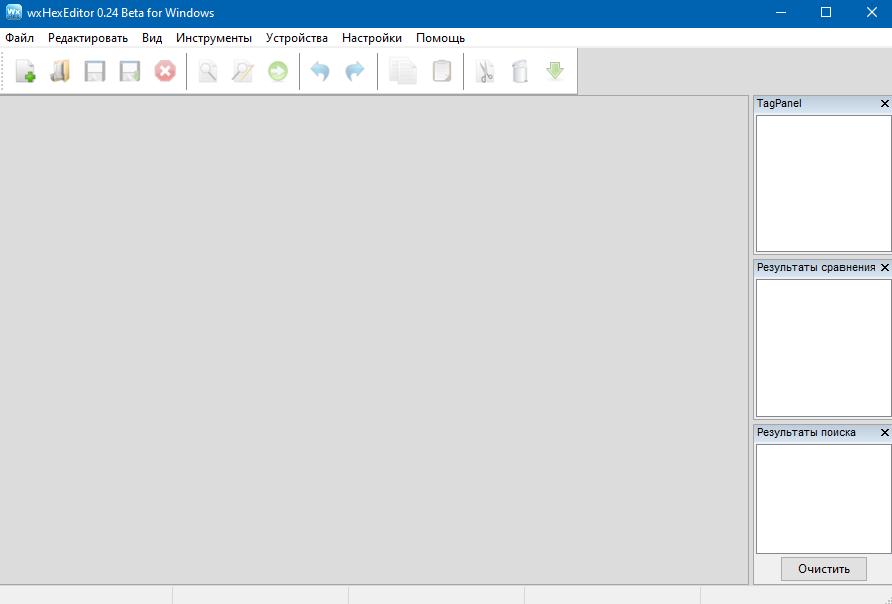
Task: Open the Настройки menu
Action: tap(372, 38)
